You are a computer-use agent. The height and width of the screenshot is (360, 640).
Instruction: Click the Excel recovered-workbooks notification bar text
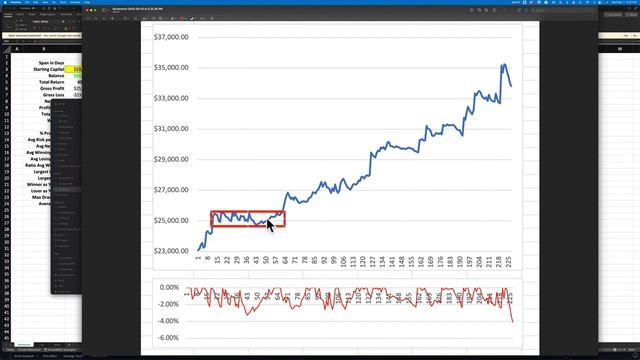point(43,36)
